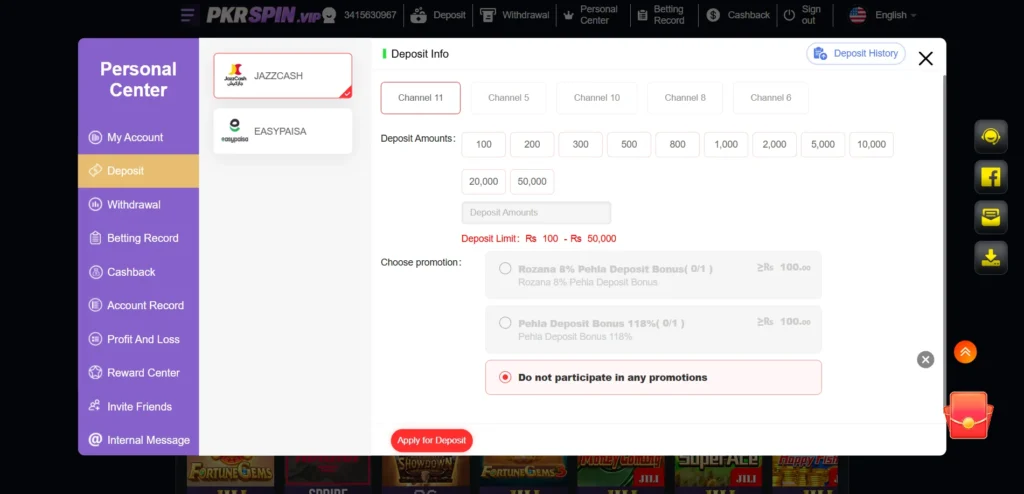Choose deposit amount 200
Image resolution: width=1024 pixels, height=494 pixels.
pos(532,144)
